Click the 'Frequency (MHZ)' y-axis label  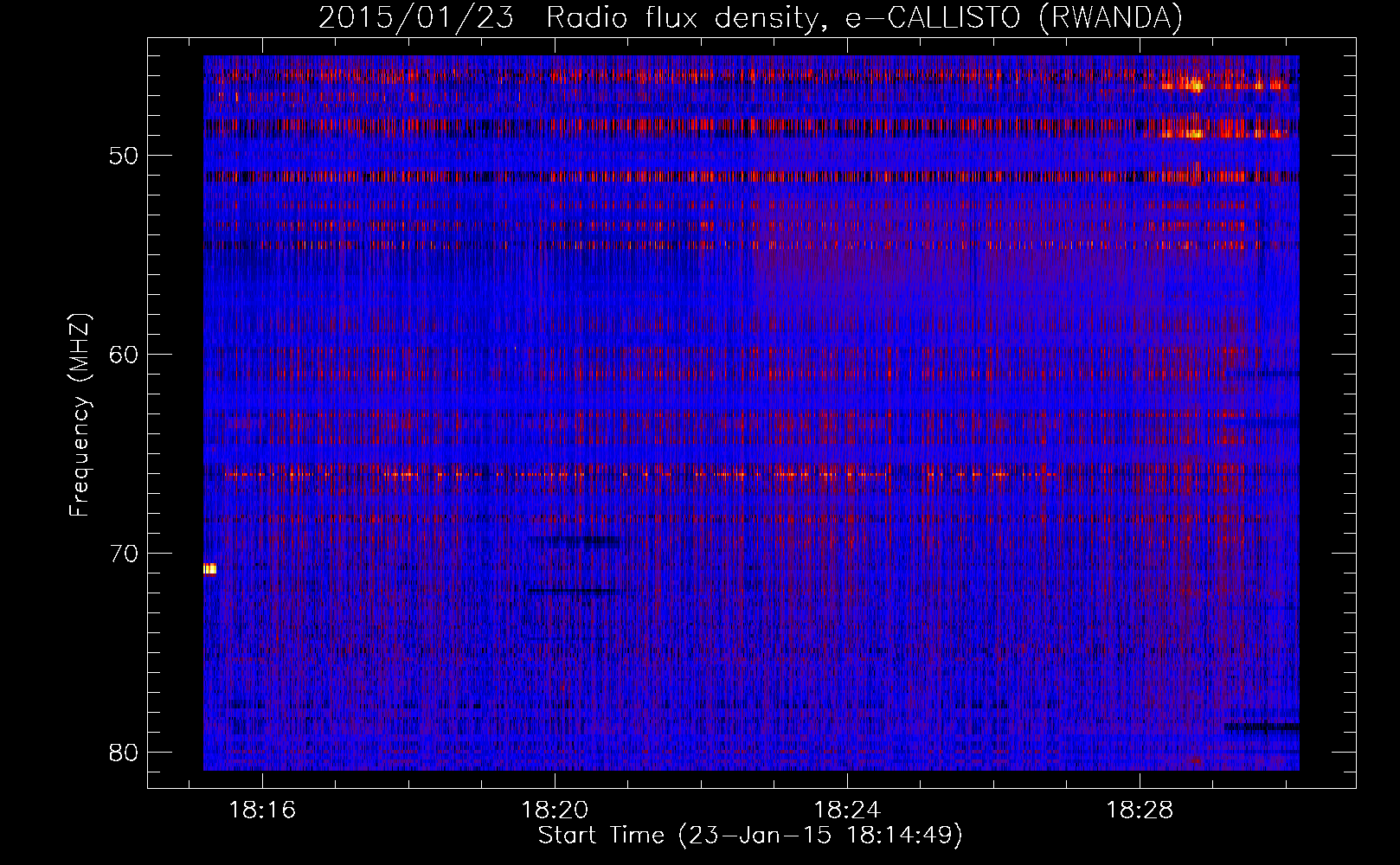tap(80, 414)
